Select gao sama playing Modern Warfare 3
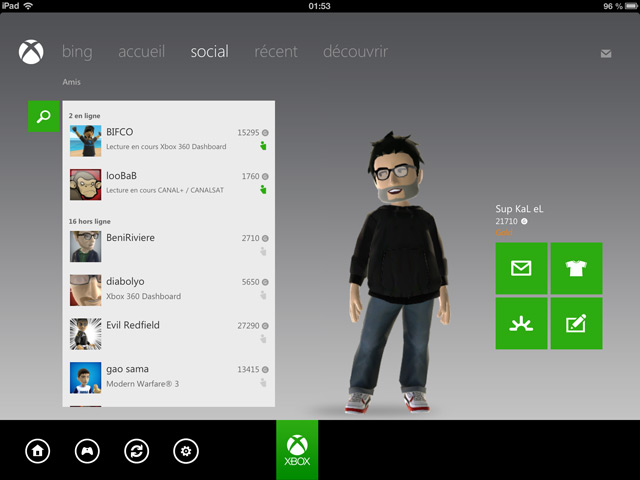 pyautogui.click(x=168, y=376)
